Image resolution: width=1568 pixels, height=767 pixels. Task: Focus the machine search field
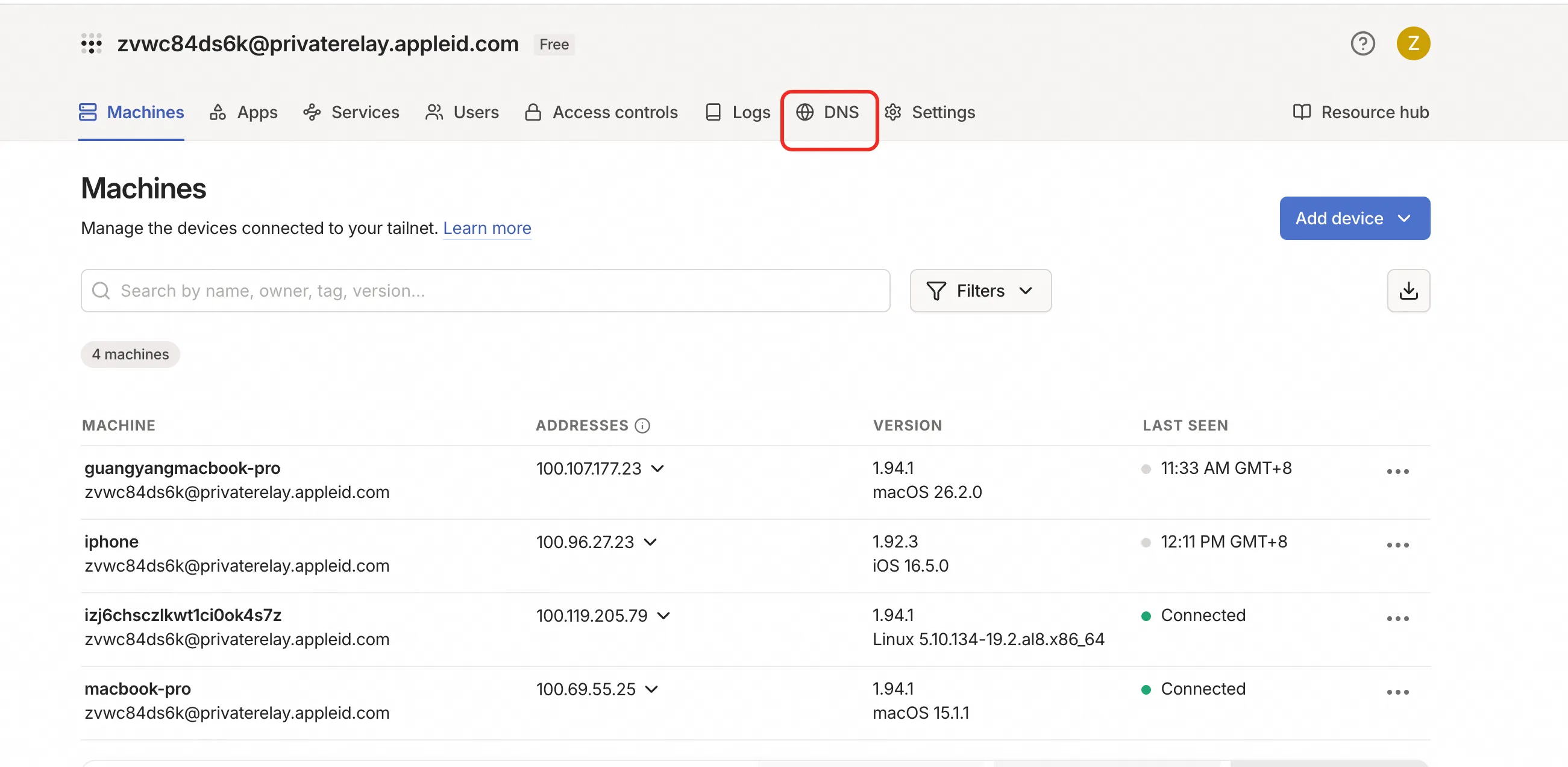click(x=486, y=291)
